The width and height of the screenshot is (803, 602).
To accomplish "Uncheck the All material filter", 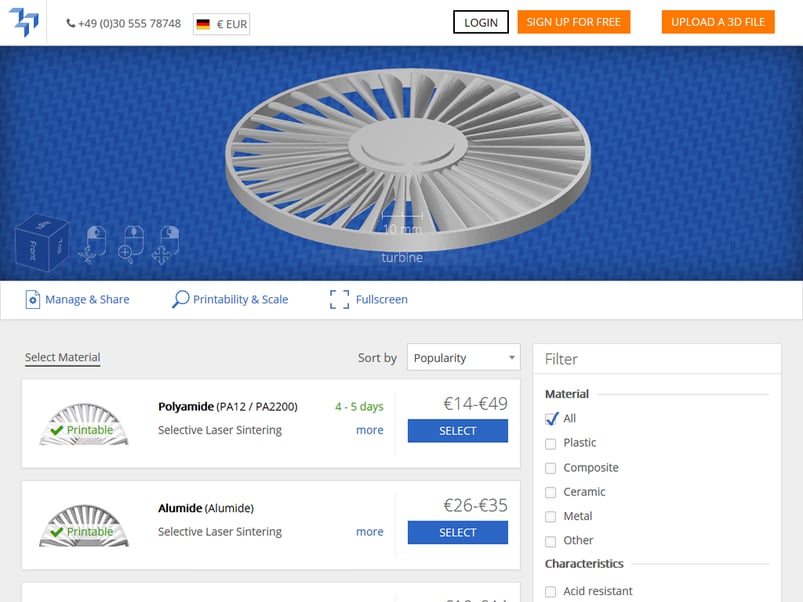I will pos(551,419).
